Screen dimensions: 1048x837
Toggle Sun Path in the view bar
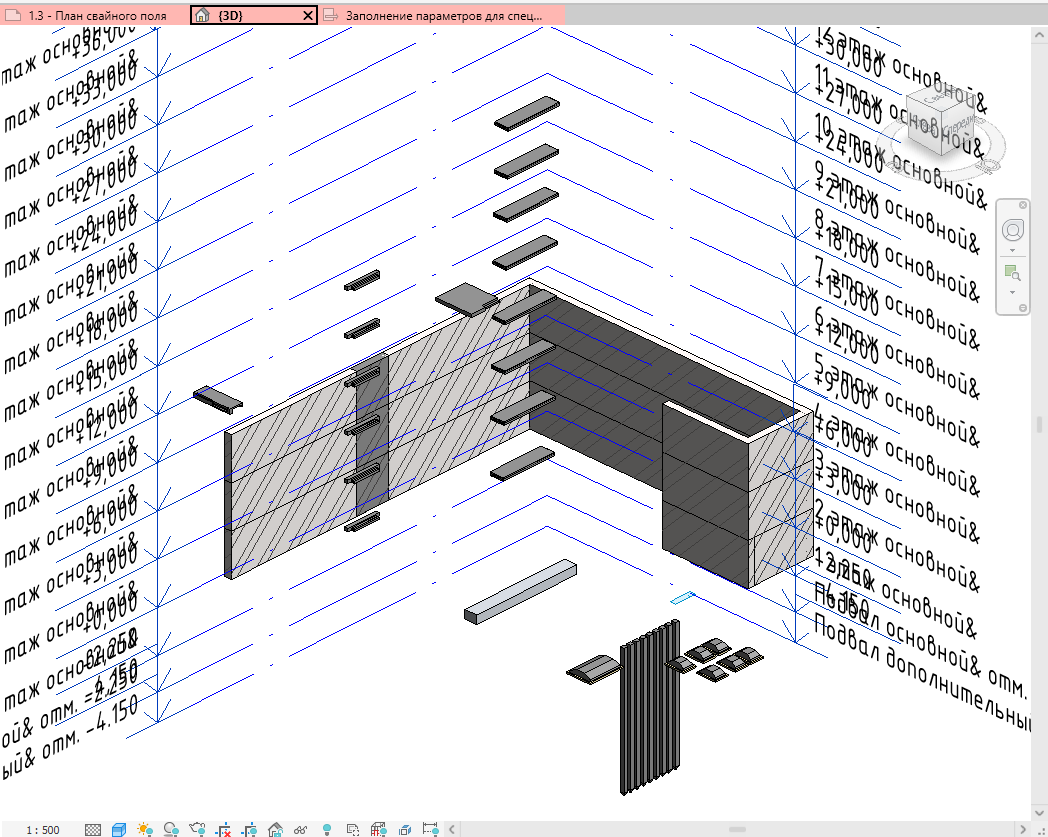[x=145, y=830]
